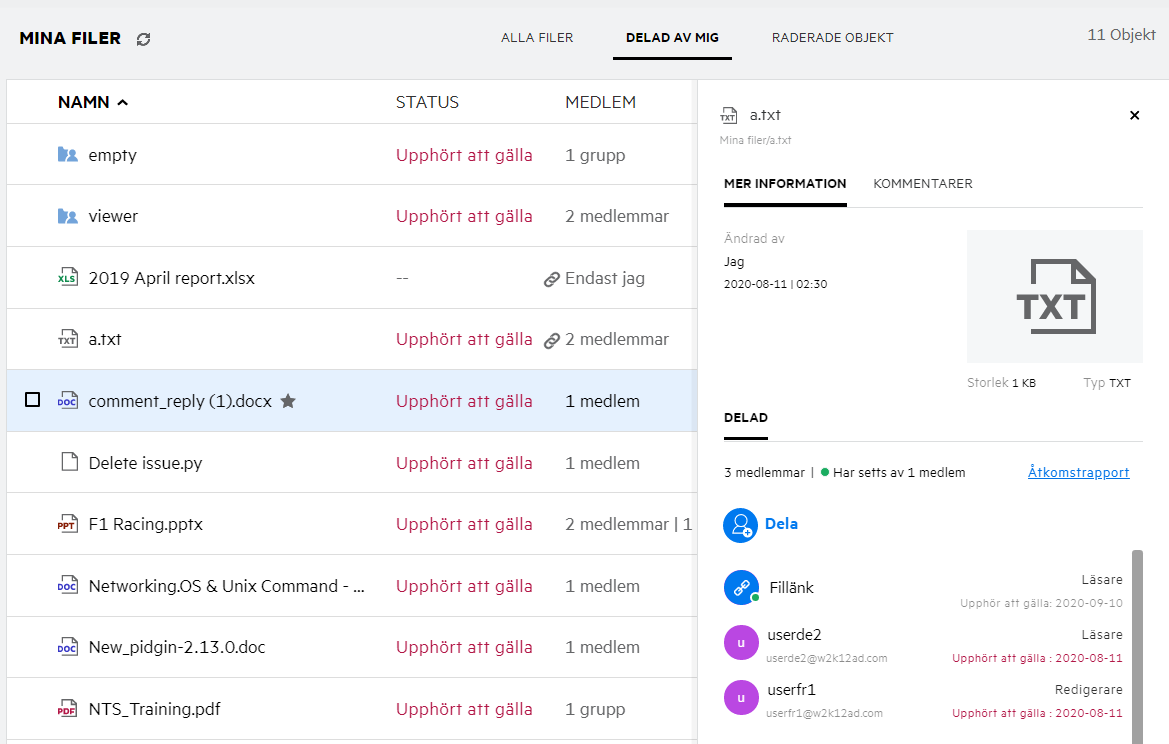The height and width of the screenshot is (744, 1169).
Task: Sort by Namn column arrow
Action: [x=123, y=102]
